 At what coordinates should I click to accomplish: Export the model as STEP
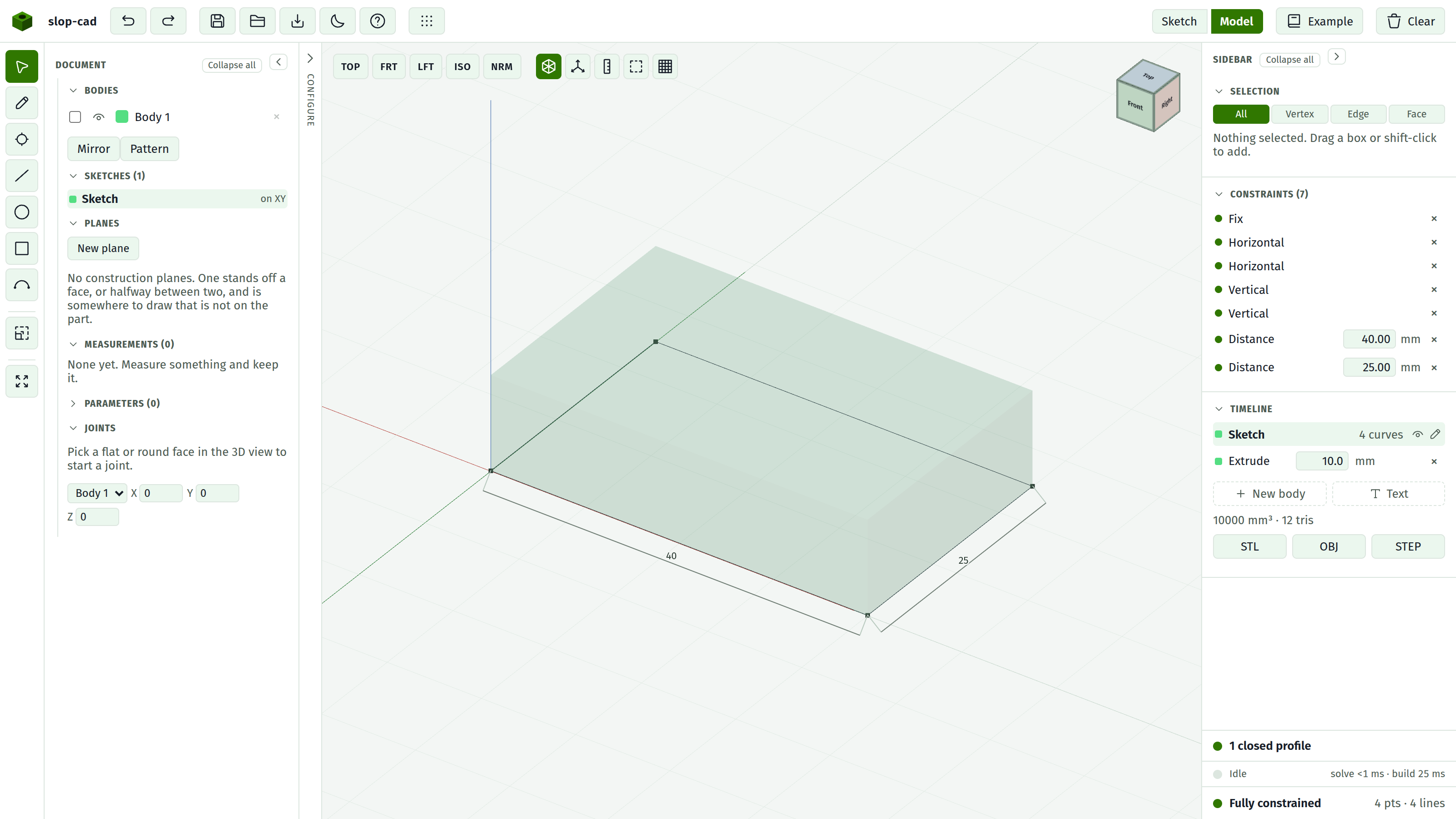click(x=1408, y=546)
